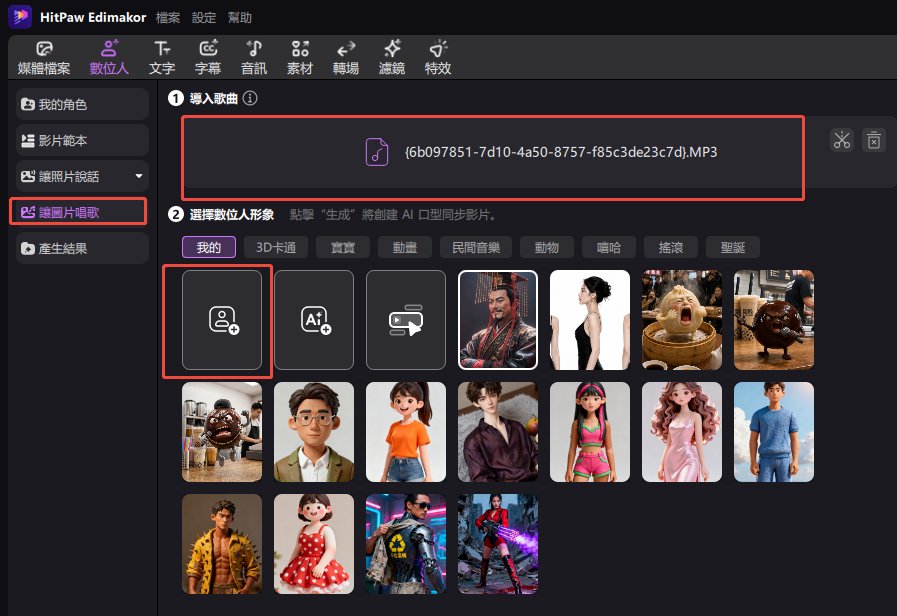Select the cyberpunk man with sunglasses avatar
Viewport: 897px width, 616px height.
pos(406,544)
